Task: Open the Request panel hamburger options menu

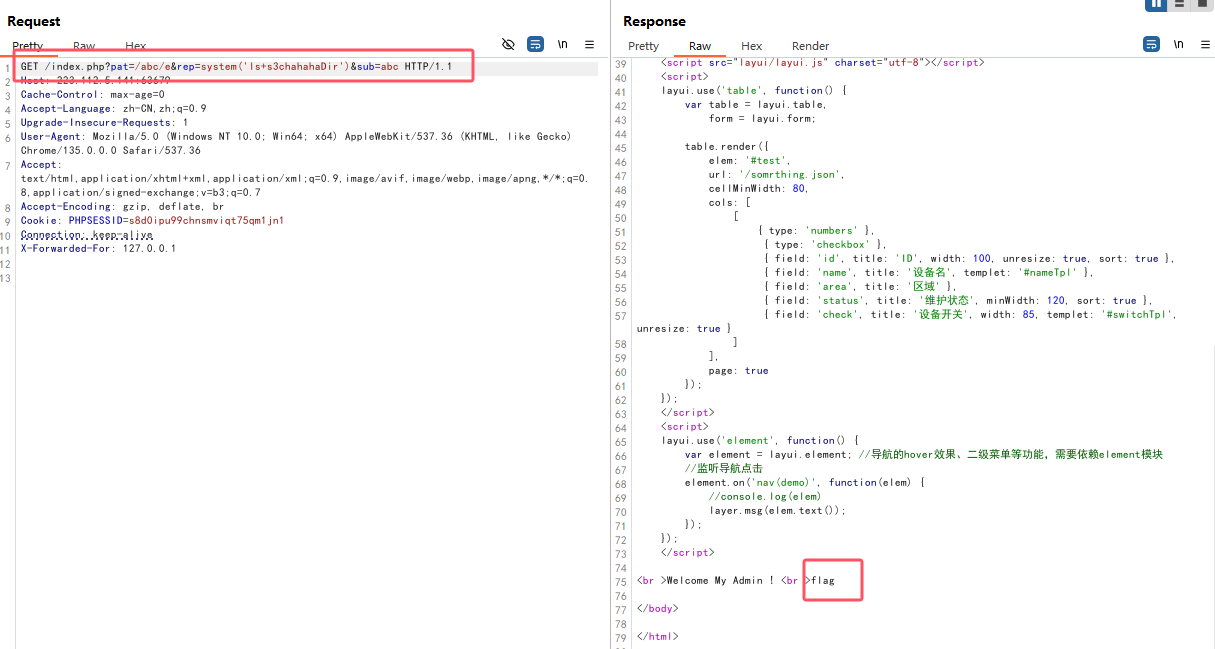Action: [590, 44]
